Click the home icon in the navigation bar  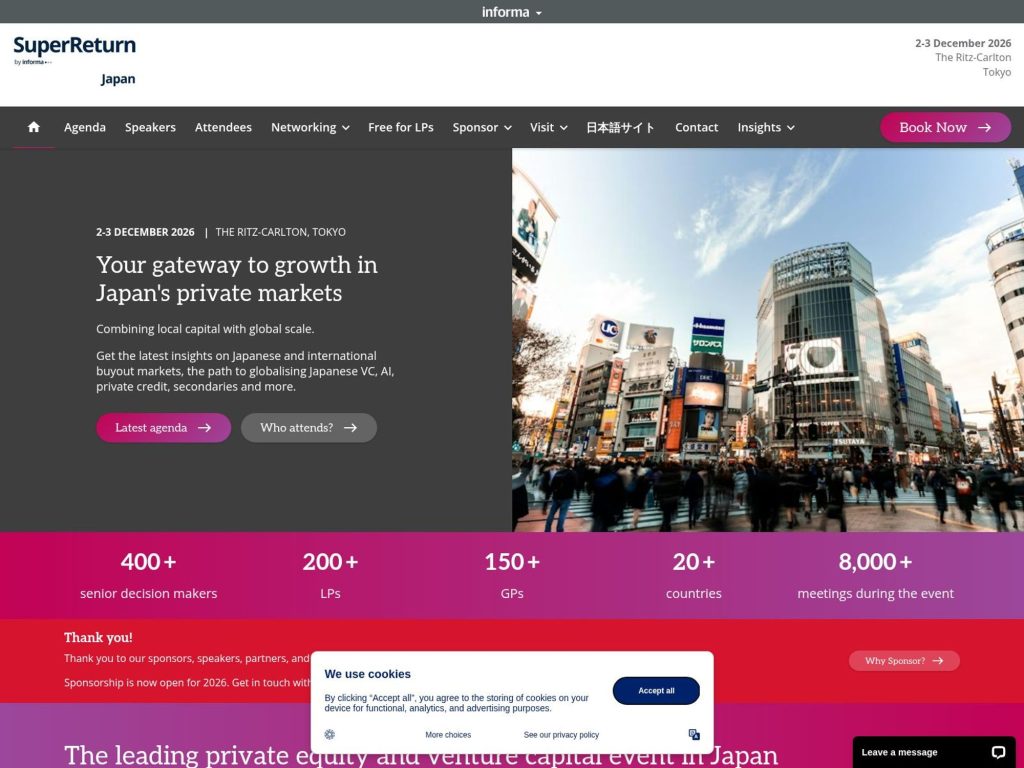pyautogui.click(x=33, y=127)
